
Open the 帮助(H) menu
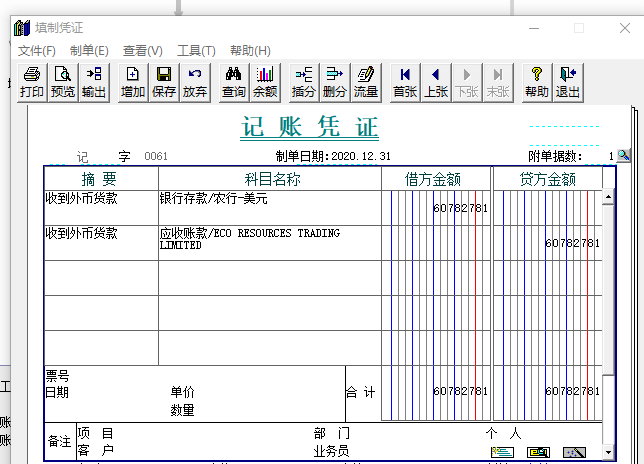250,51
